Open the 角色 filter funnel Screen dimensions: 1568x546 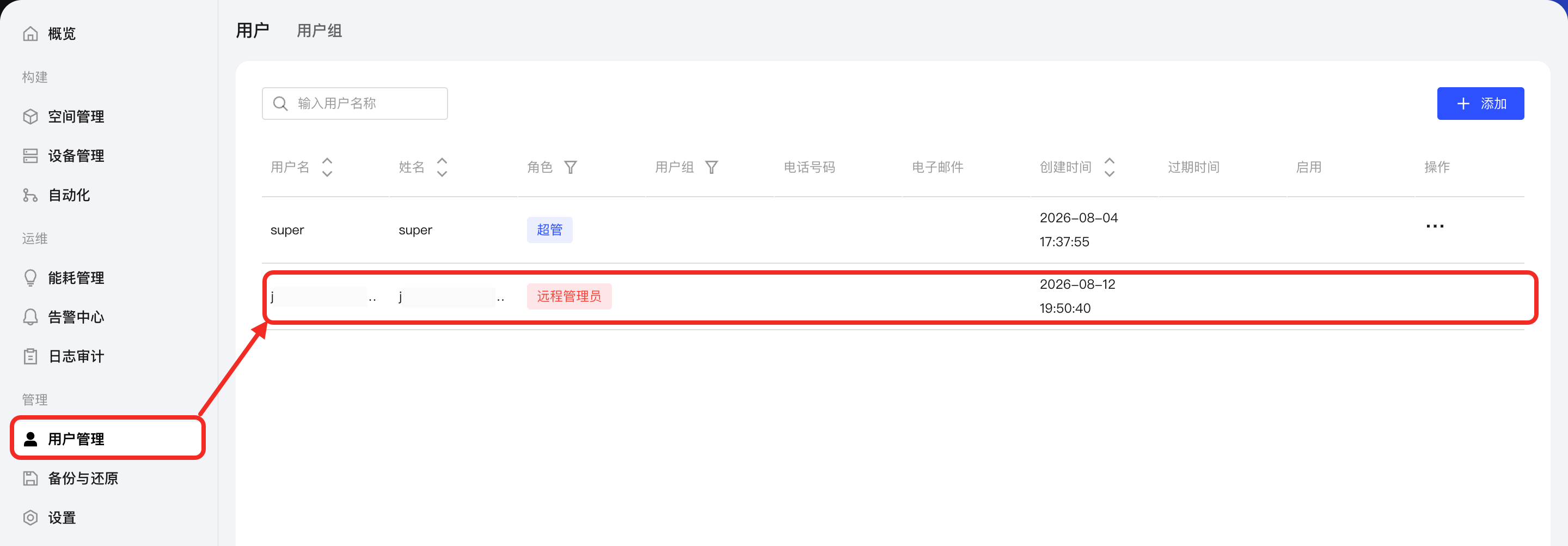pyautogui.click(x=571, y=167)
